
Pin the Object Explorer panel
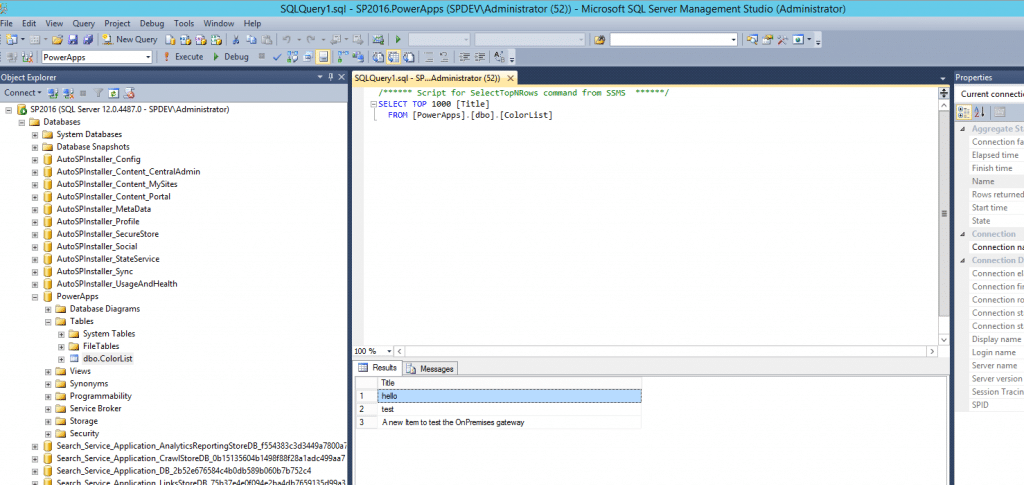point(330,77)
